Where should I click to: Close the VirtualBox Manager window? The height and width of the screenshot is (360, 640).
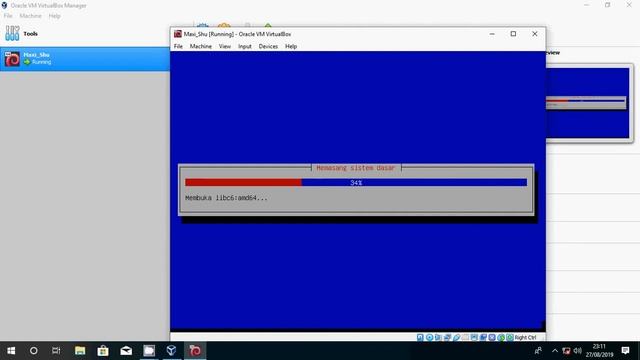click(629, 5)
